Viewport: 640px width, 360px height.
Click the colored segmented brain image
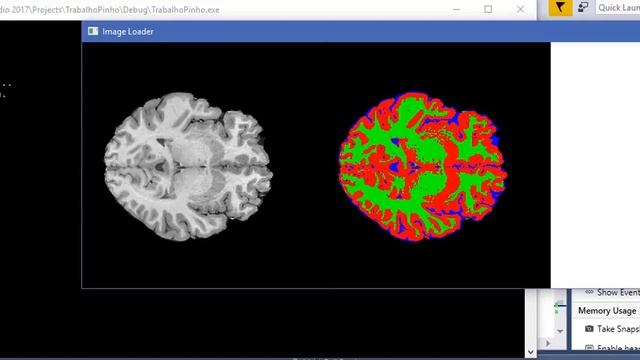(423, 167)
